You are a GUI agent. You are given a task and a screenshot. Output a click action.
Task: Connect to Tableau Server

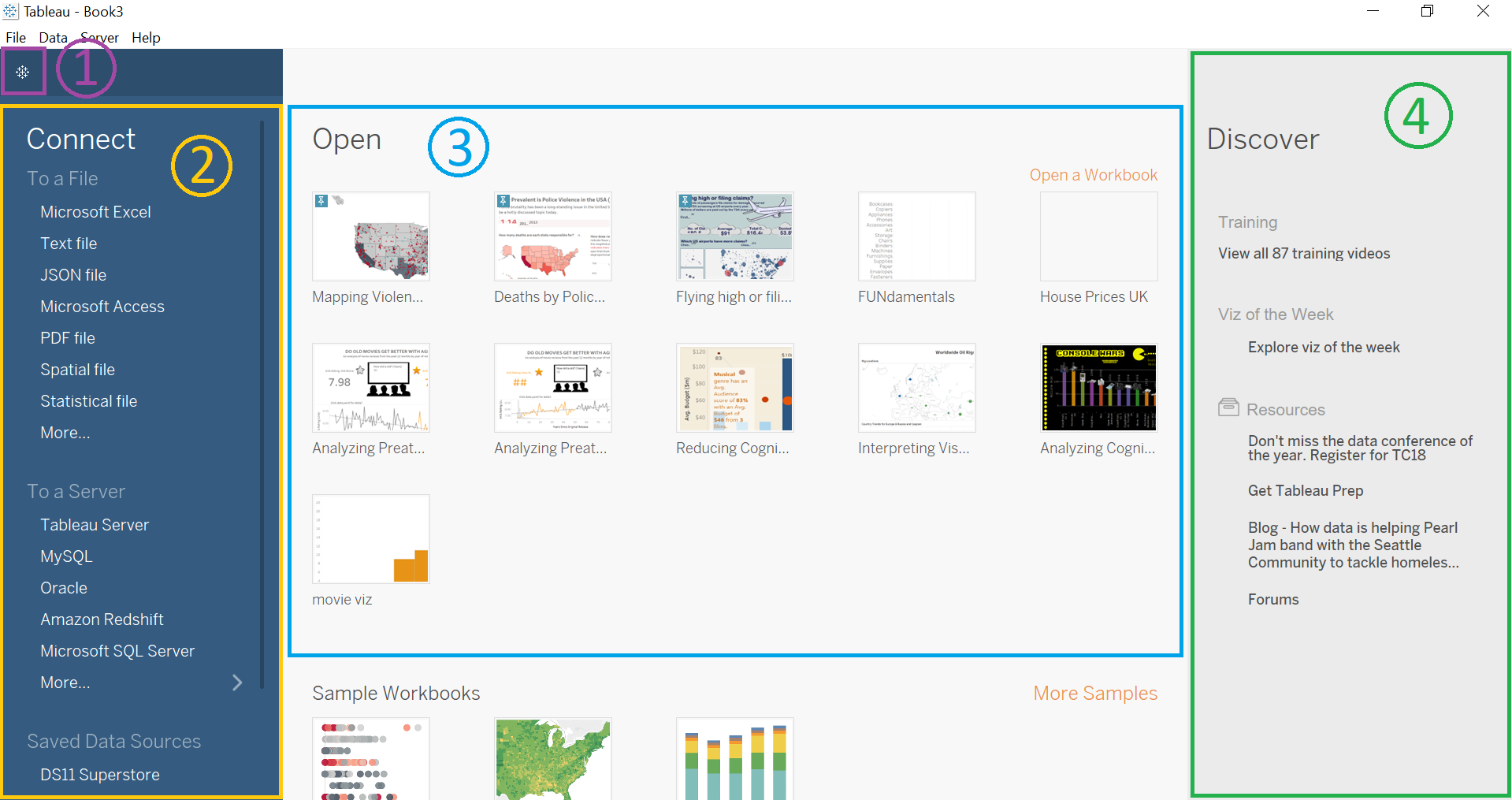[x=95, y=525]
